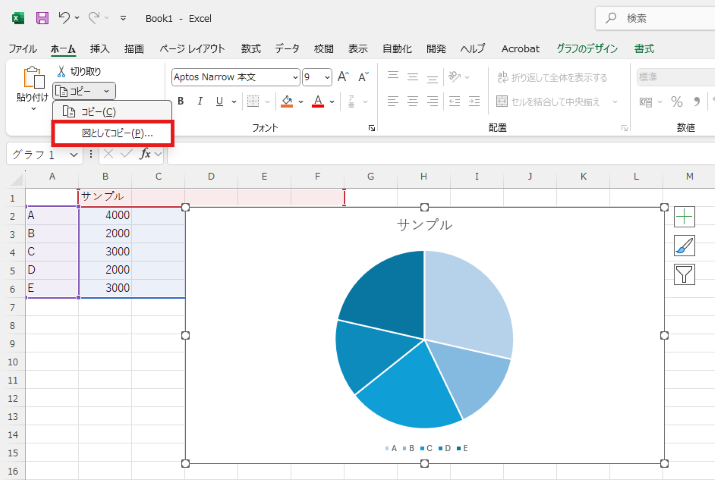This screenshot has width=715, height=480.
Task: Click the Percent style icon
Action: [677, 102]
